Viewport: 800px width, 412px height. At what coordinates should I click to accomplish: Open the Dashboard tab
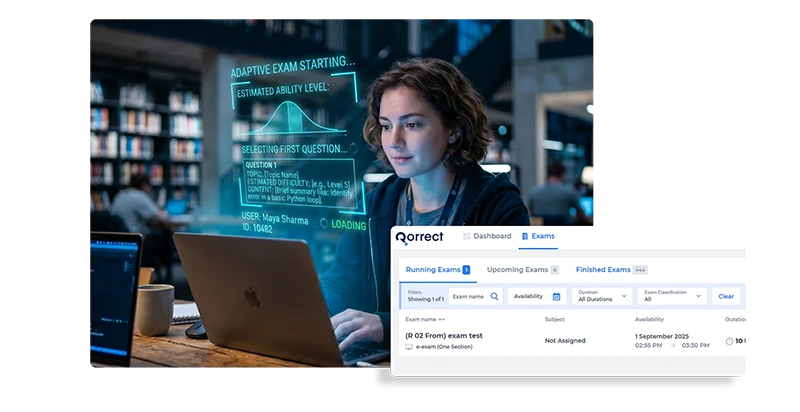(487, 236)
